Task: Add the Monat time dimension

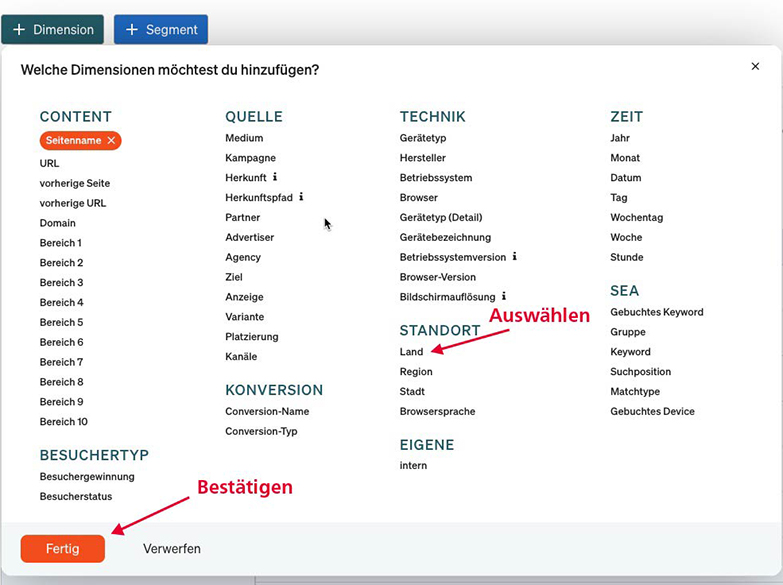Action: (x=625, y=158)
